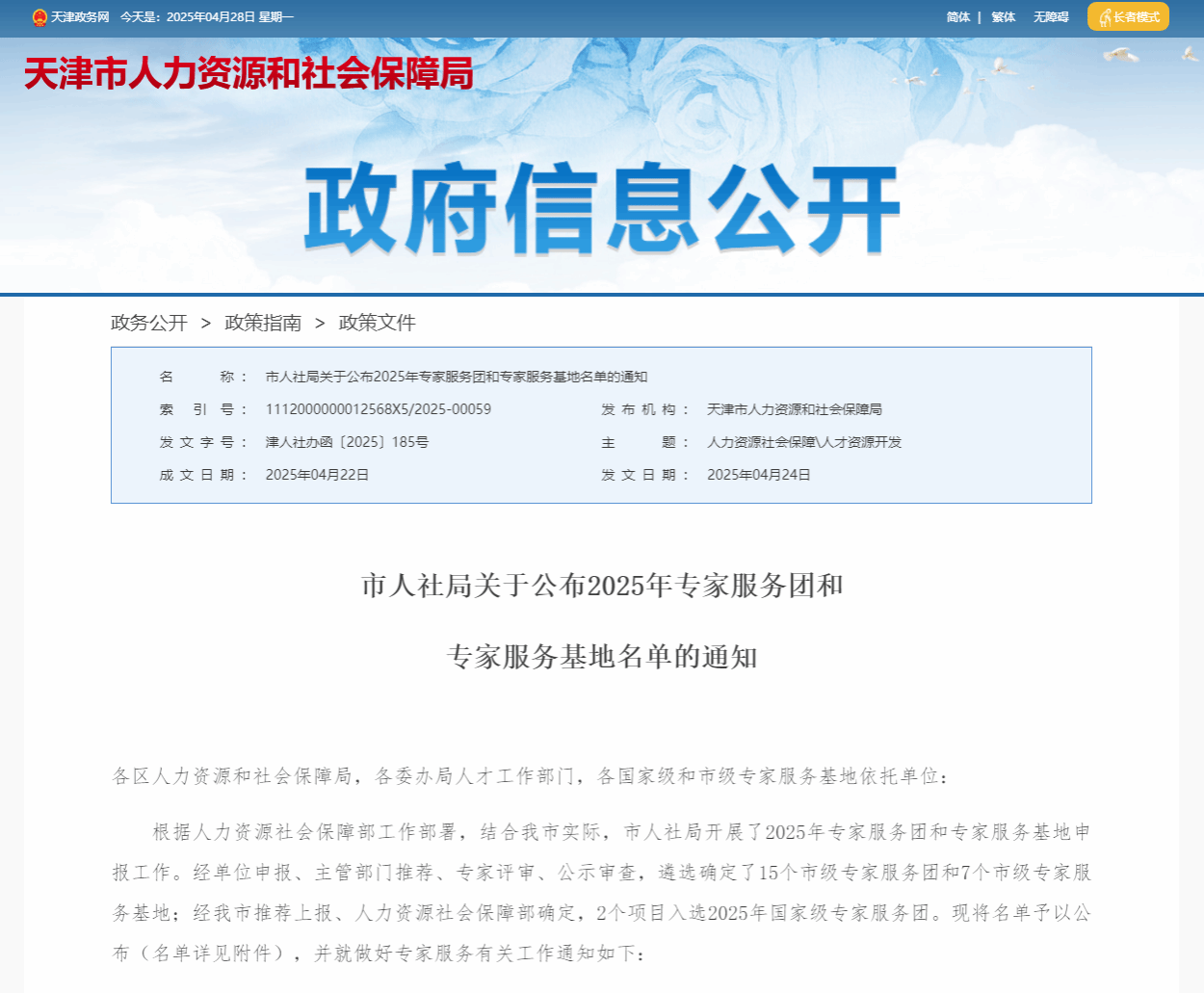
Task: Open 无障碍 accessibility mode
Action: pyautogui.click(x=1051, y=17)
